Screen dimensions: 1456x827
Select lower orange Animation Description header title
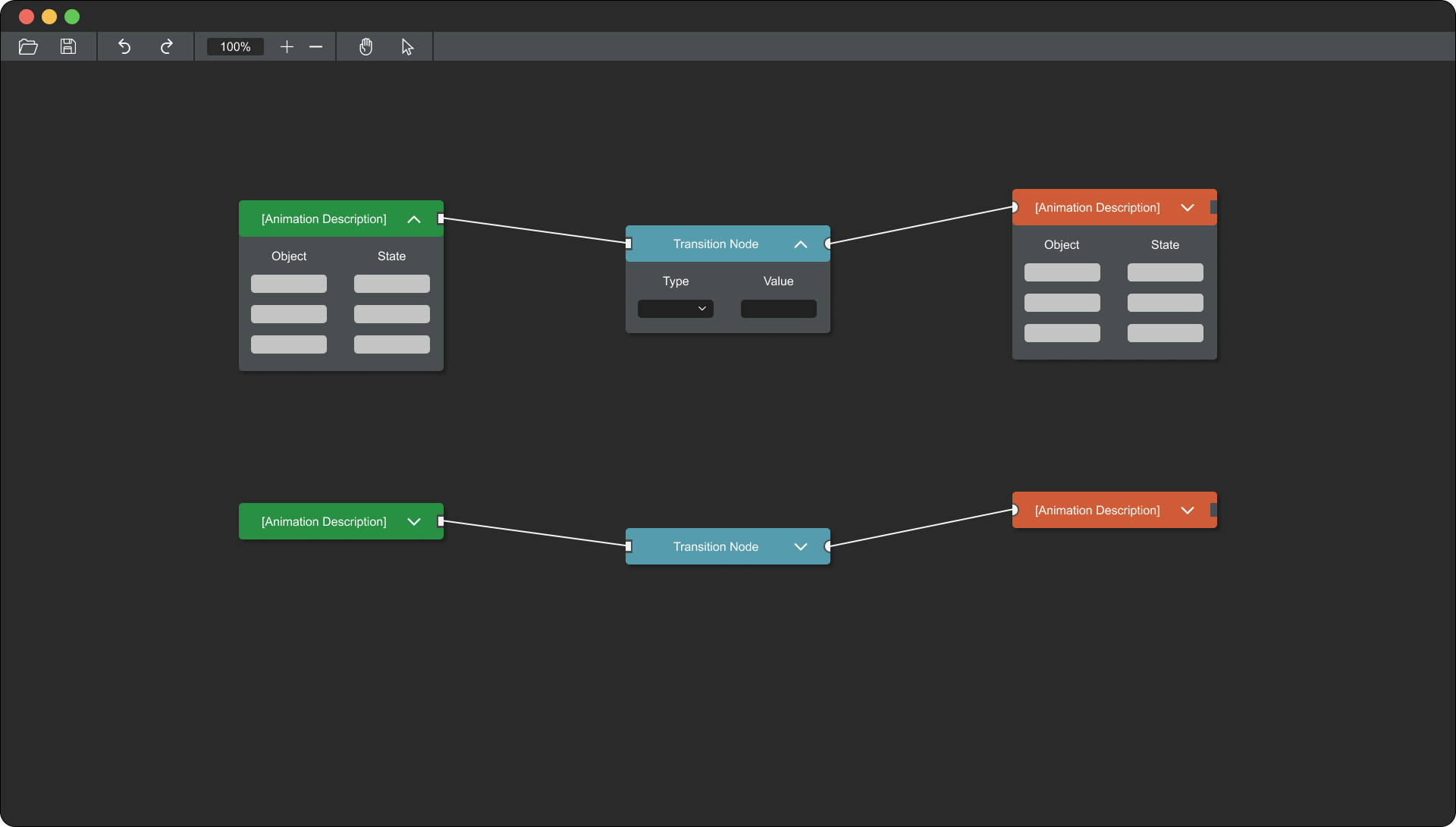[x=1097, y=511]
